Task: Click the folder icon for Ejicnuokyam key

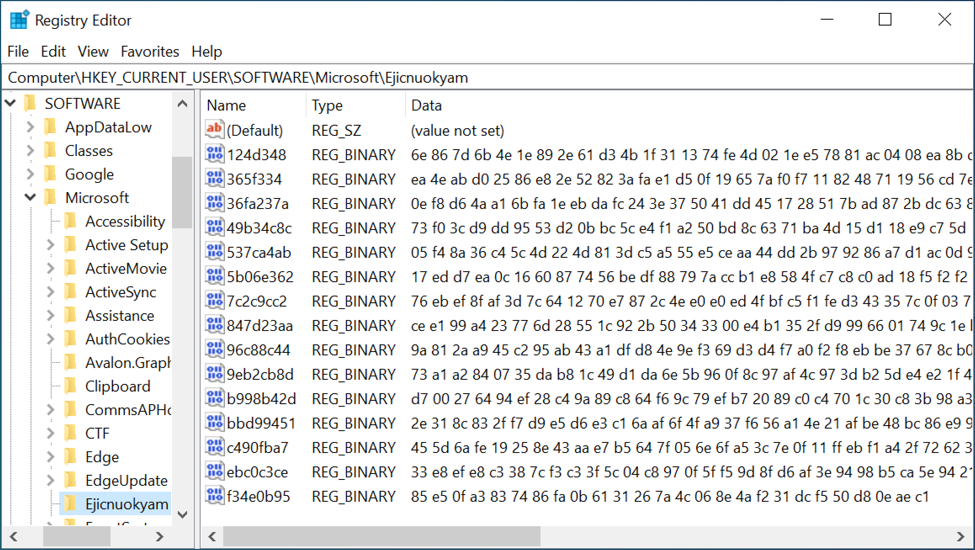Action: (70, 504)
